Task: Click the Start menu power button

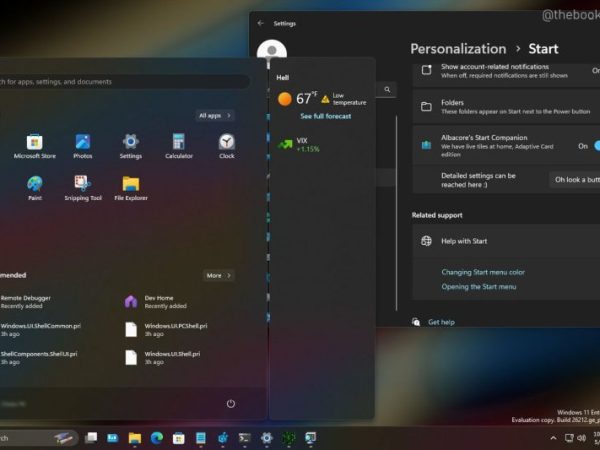Action: pos(230,404)
